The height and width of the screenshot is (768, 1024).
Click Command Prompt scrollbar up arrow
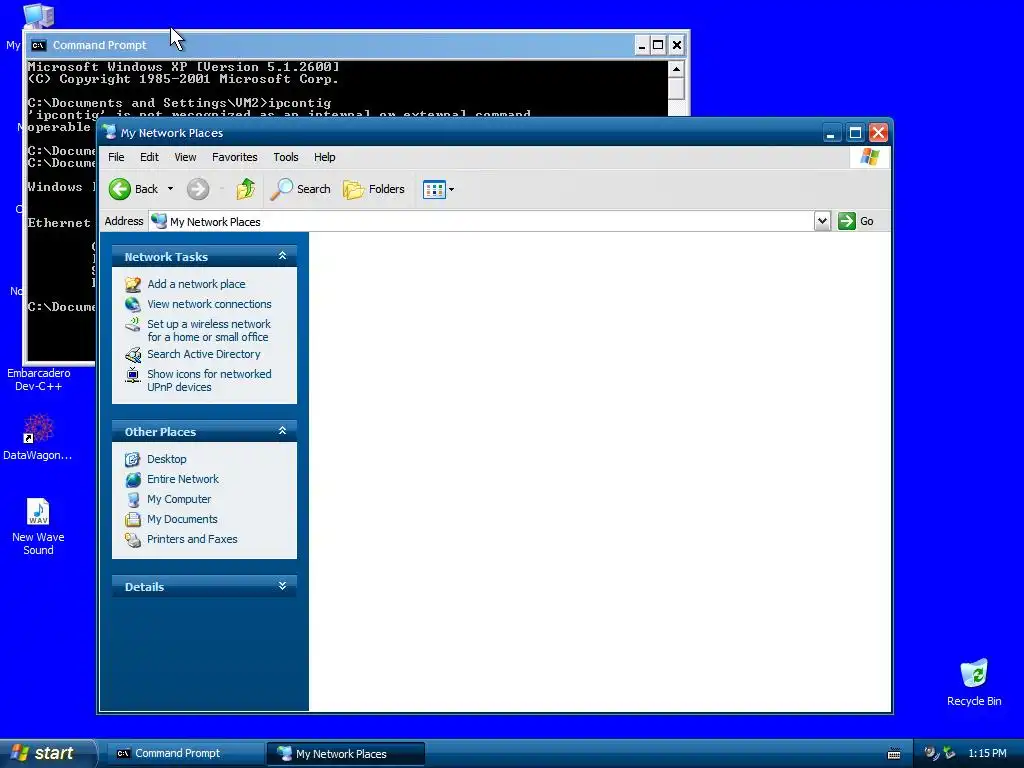pos(677,69)
